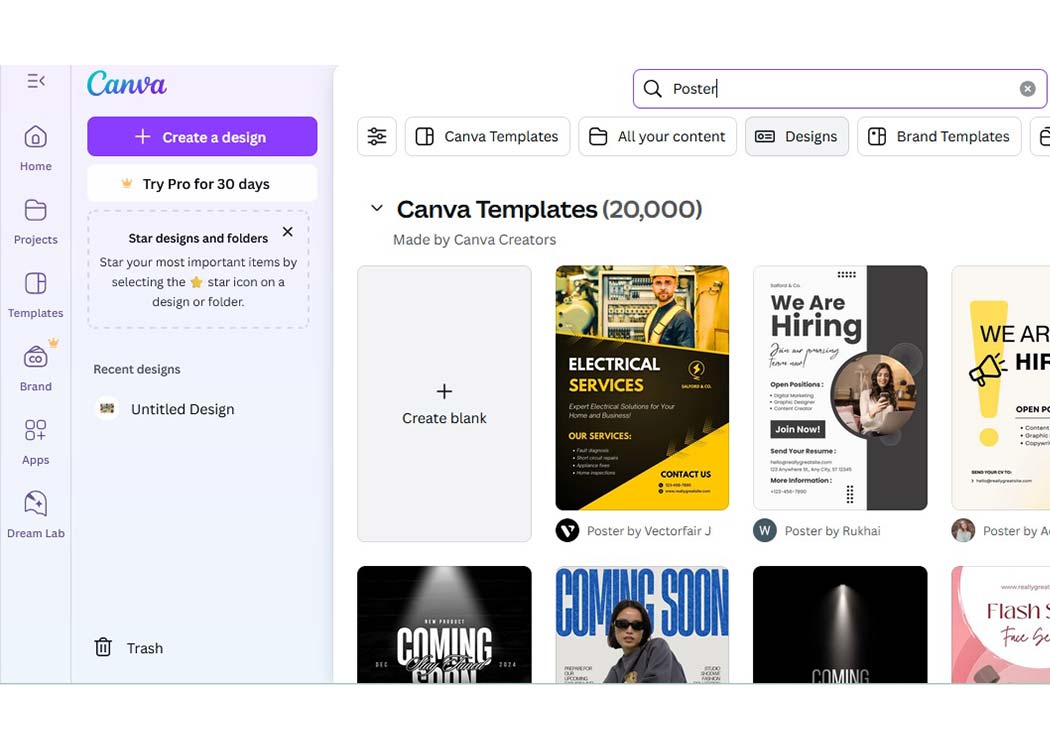
Task: Toggle the Designs filter chip
Action: pyautogui.click(x=796, y=137)
